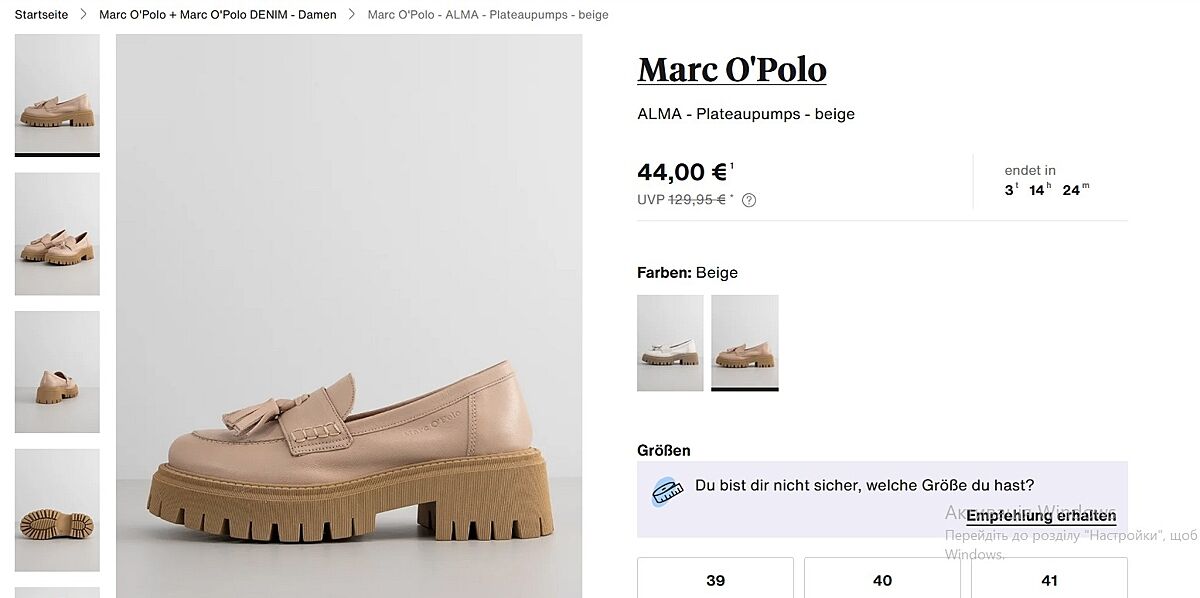The width and height of the screenshot is (1200, 598).
Task: View the shoe sole thumbnail
Action: pos(57,510)
